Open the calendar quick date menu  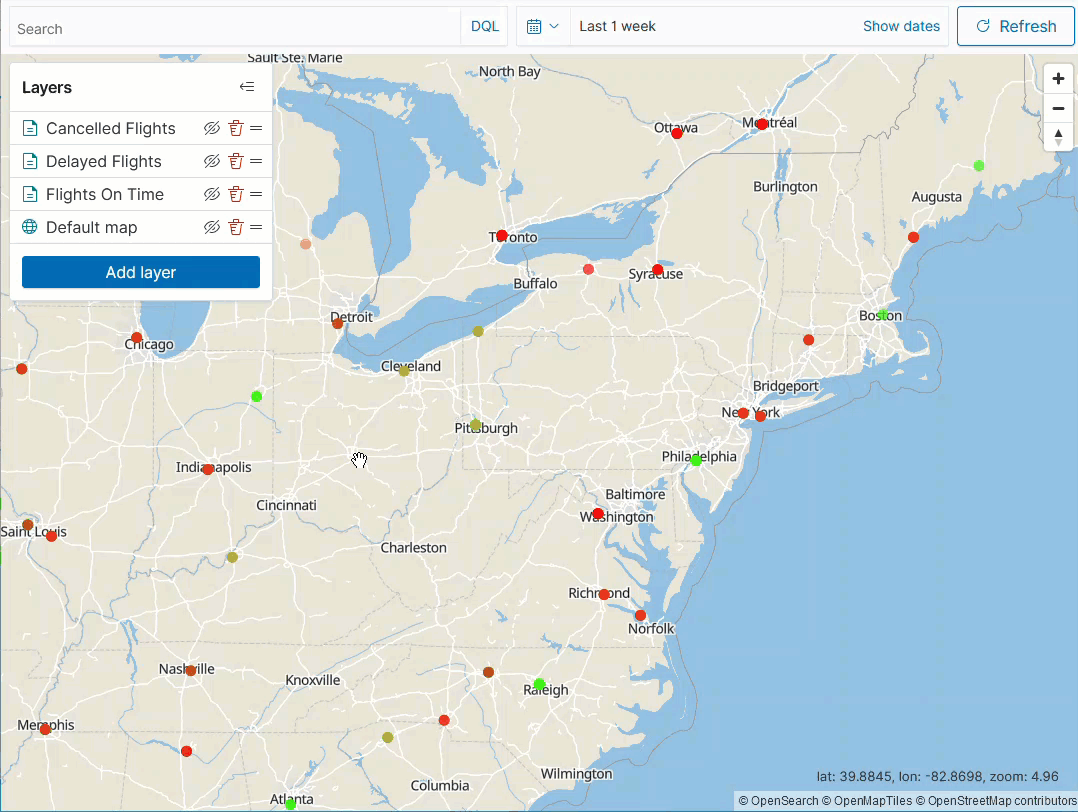pyautogui.click(x=542, y=26)
